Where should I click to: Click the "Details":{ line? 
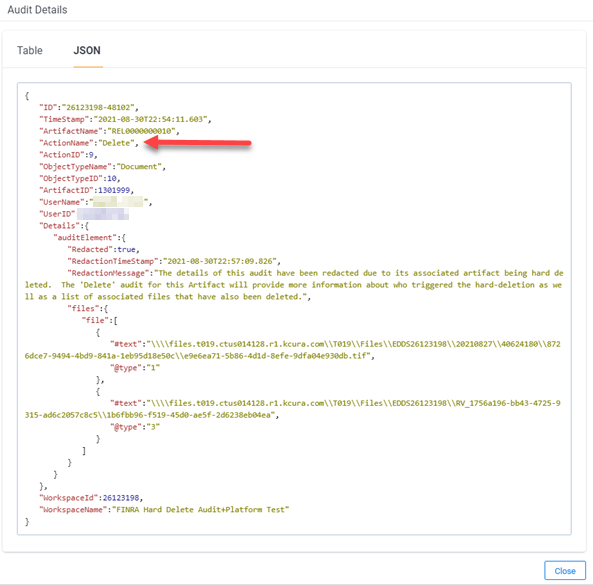pyautogui.click(x=64, y=226)
